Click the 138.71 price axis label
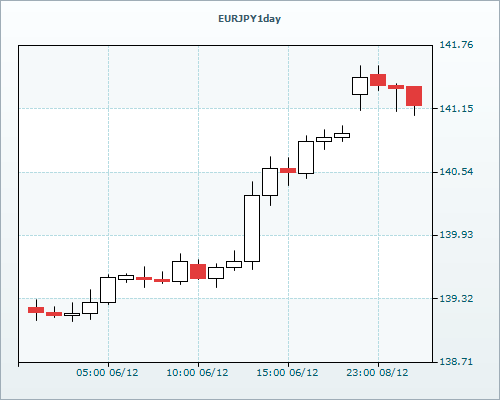Image resolution: width=500 pixels, height=400 pixels. [x=456, y=362]
